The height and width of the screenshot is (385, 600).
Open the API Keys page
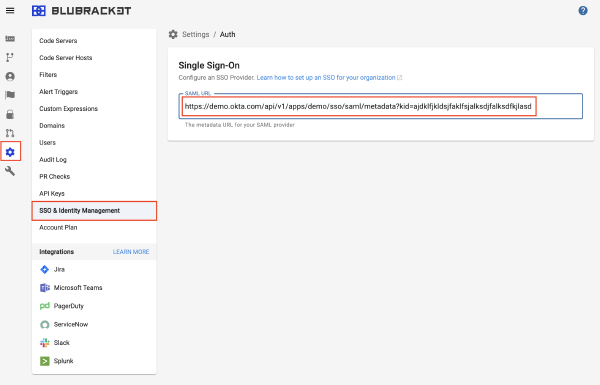[x=52, y=193]
